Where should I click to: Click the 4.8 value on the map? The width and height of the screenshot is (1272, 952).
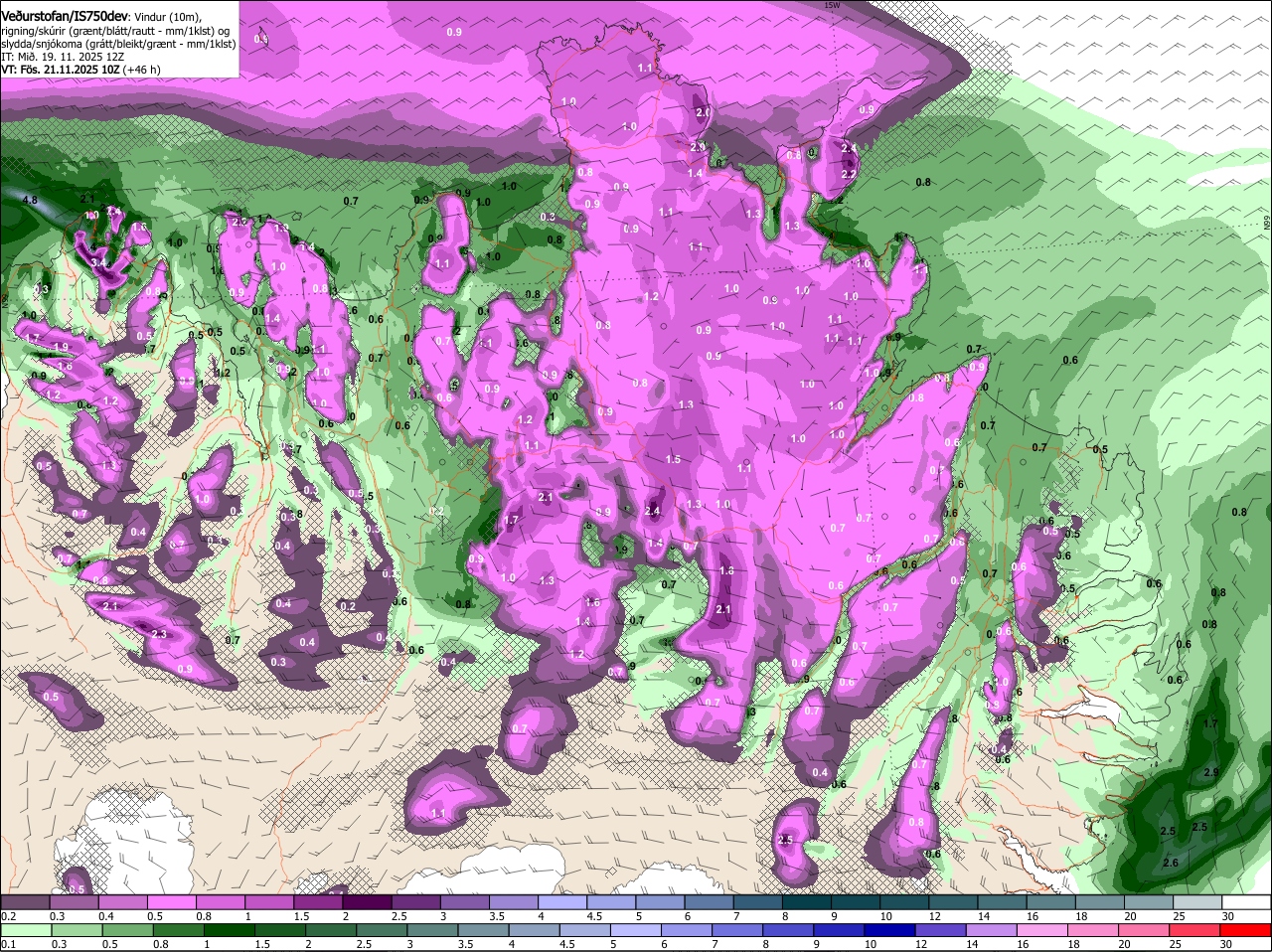[30, 201]
